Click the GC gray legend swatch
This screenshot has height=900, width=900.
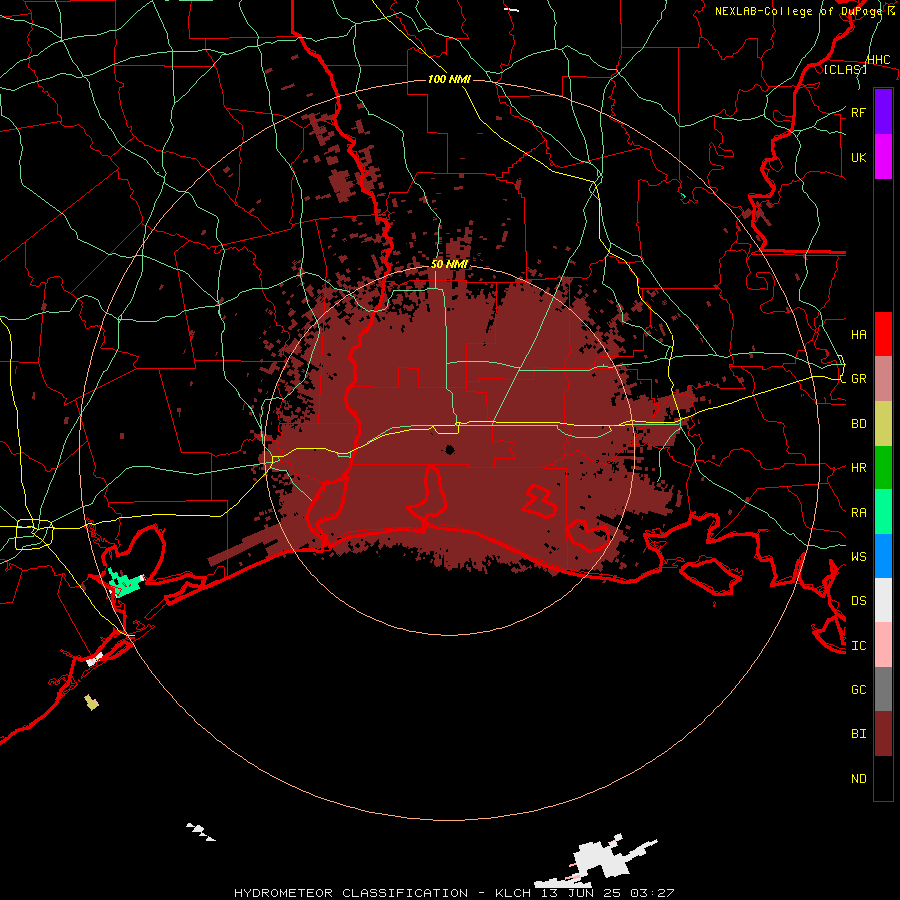[x=883, y=689]
